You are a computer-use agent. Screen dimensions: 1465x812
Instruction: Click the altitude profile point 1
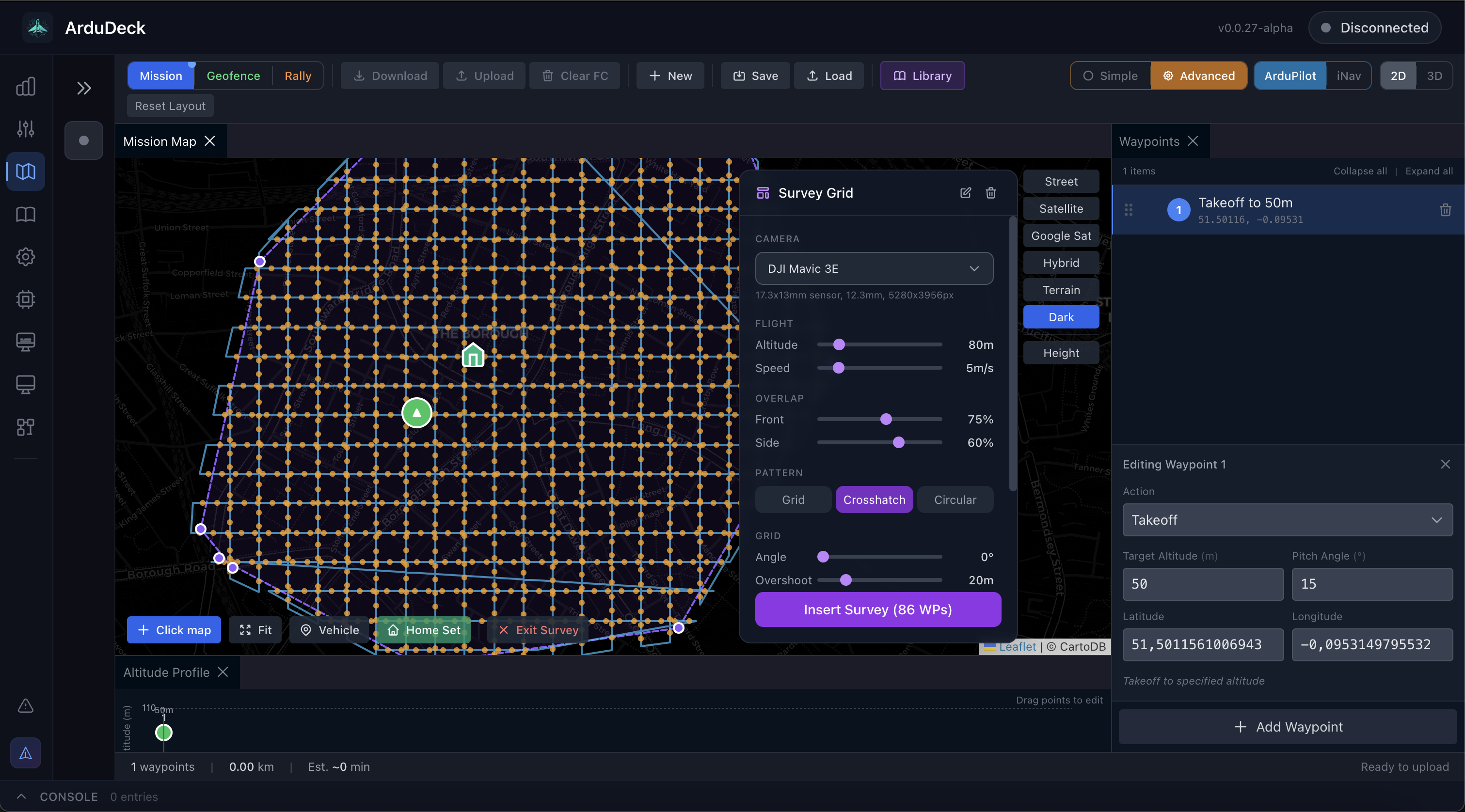[164, 733]
